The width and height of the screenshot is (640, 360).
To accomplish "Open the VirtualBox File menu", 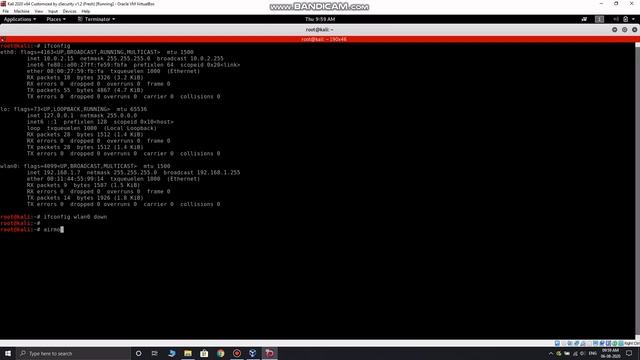I will (6, 11).
